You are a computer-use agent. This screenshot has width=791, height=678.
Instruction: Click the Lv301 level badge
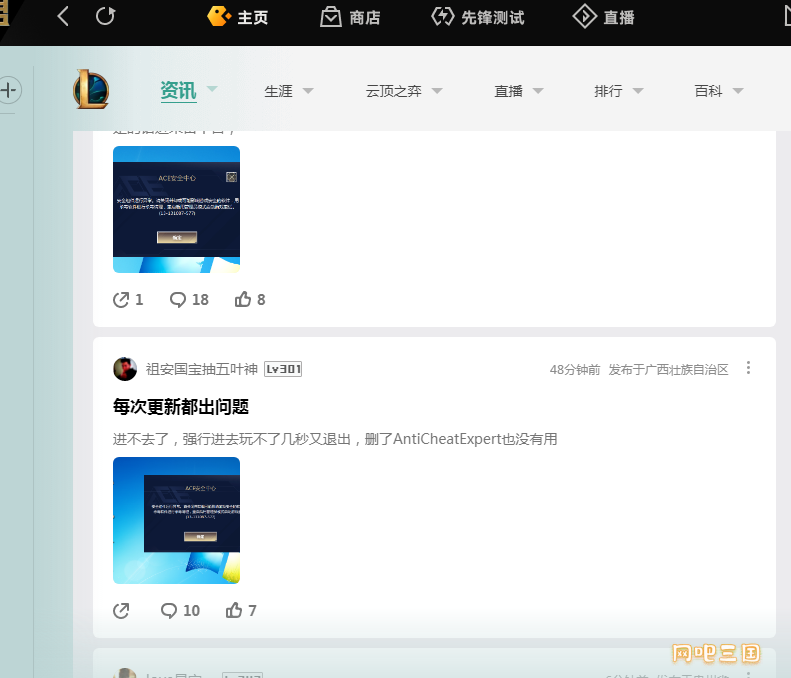pyautogui.click(x=283, y=369)
